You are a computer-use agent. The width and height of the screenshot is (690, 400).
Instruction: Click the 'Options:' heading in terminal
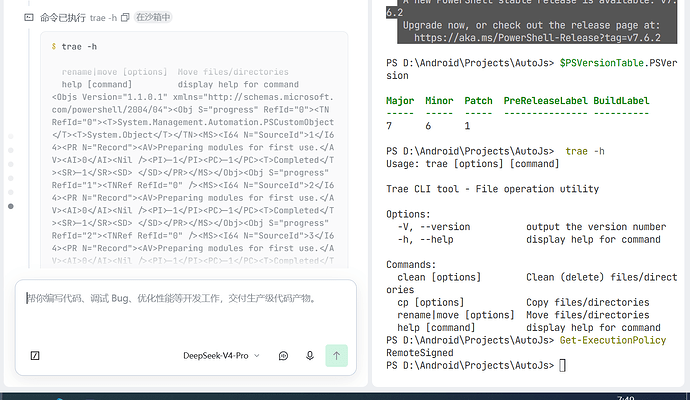pyautogui.click(x=408, y=214)
